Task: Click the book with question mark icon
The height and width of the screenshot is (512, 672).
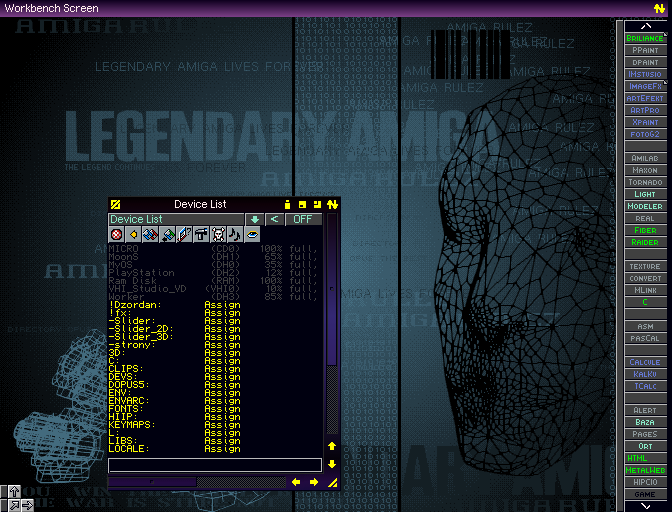Action: tap(184, 235)
